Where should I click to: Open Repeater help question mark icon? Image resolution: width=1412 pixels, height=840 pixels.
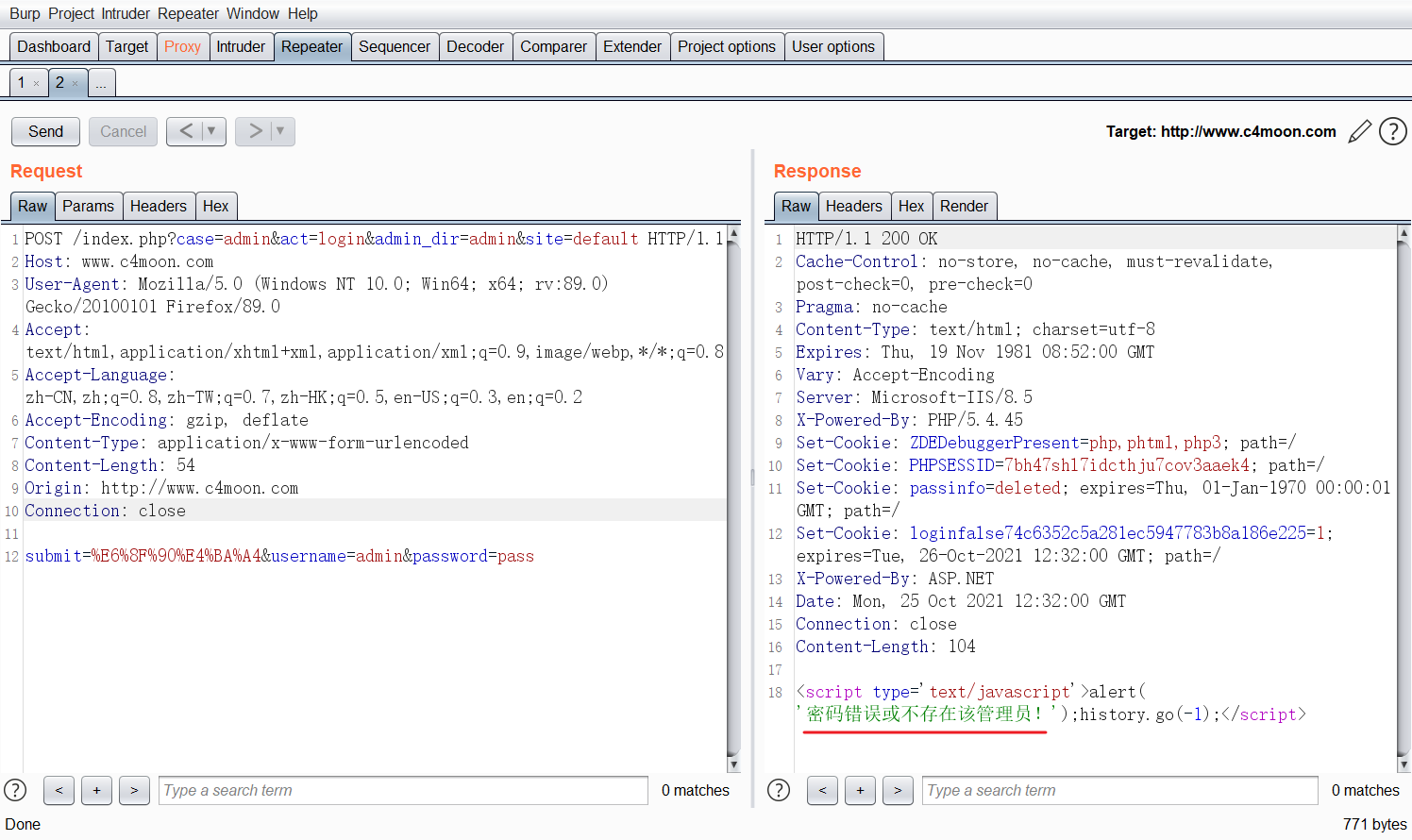[1392, 131]
